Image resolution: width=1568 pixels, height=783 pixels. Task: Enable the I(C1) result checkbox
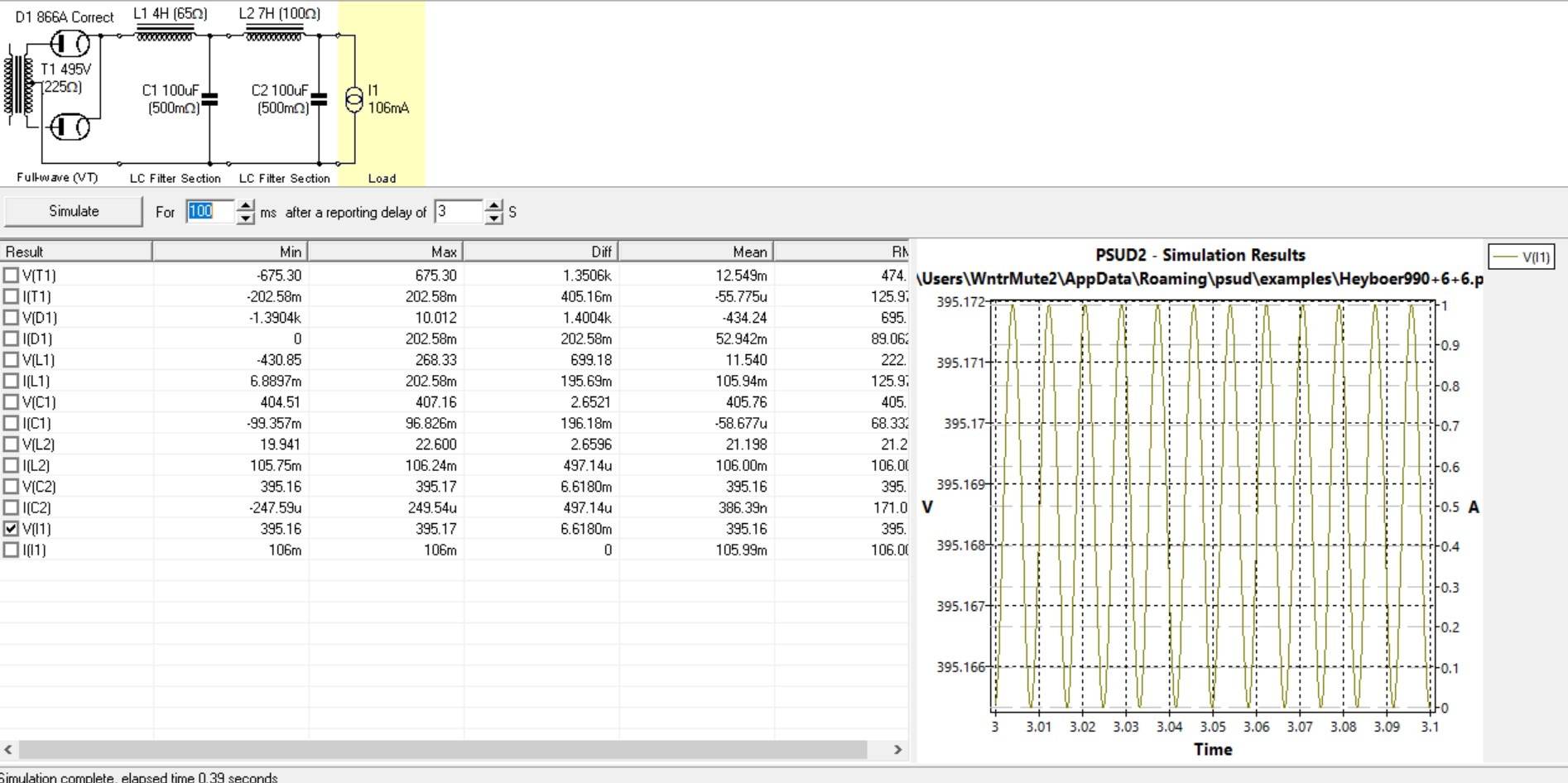11,423
